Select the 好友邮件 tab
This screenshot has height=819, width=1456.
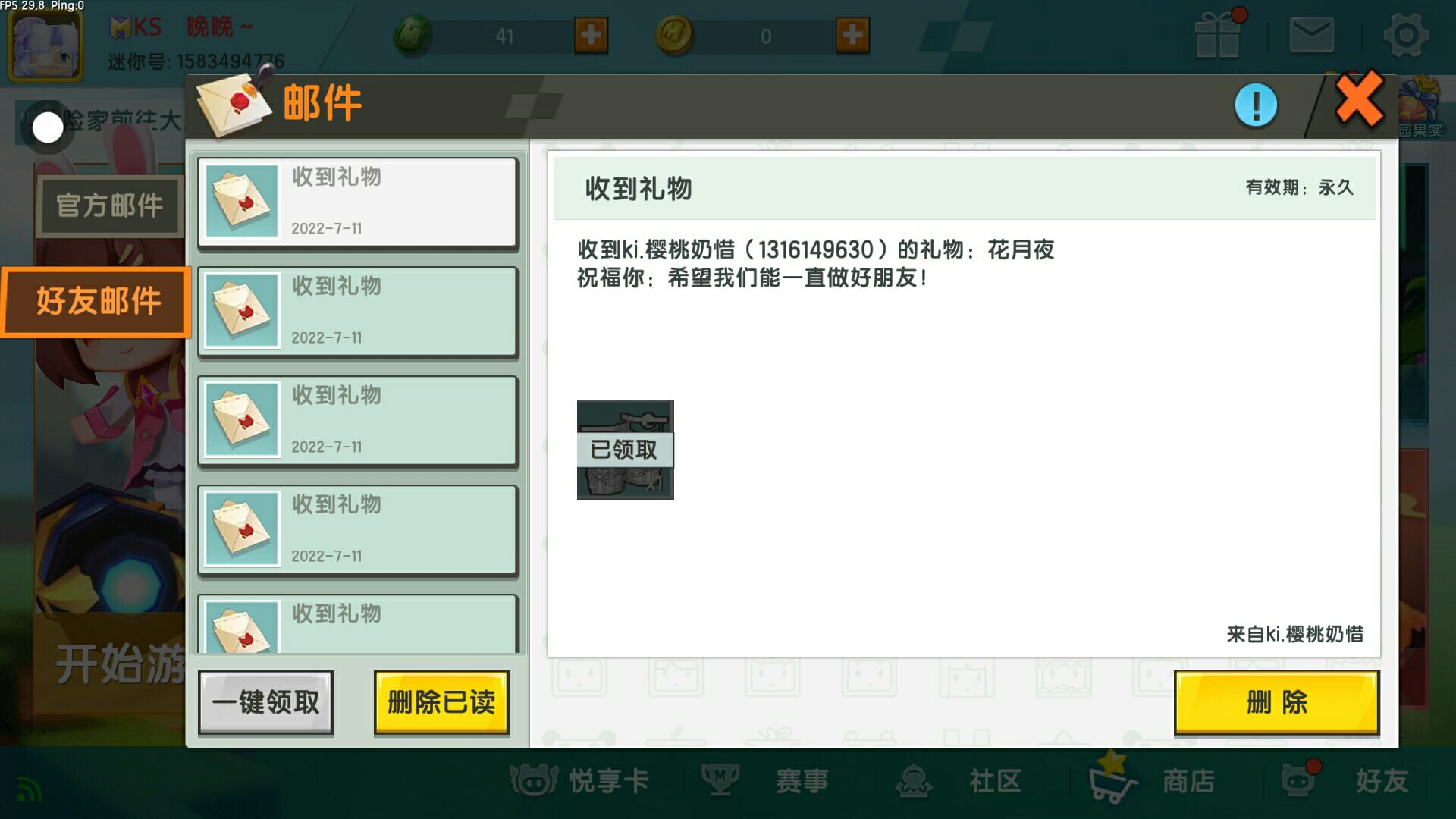[97, 301]
